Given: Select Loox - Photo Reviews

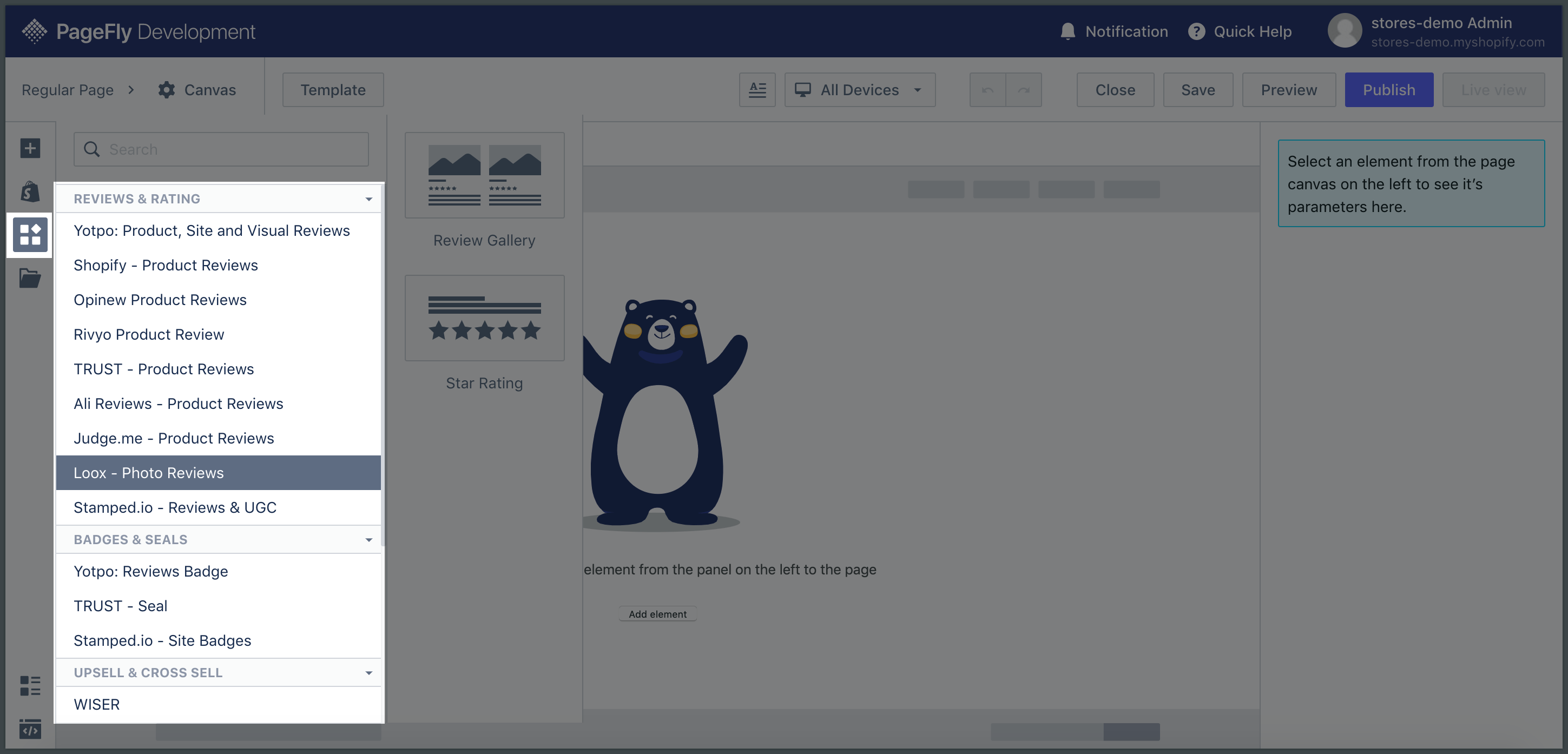Looking at the screenshot, I should (219, 473).
